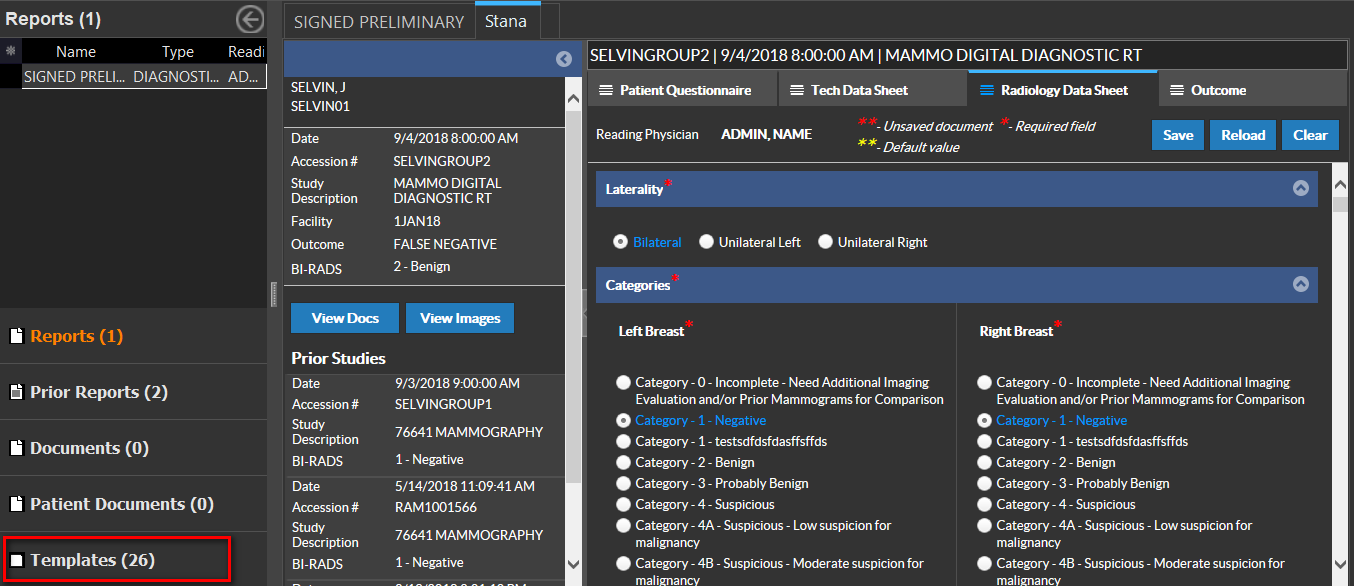Click the Prior Reports document icon
1354x586 pixels.
coord(16,392)
